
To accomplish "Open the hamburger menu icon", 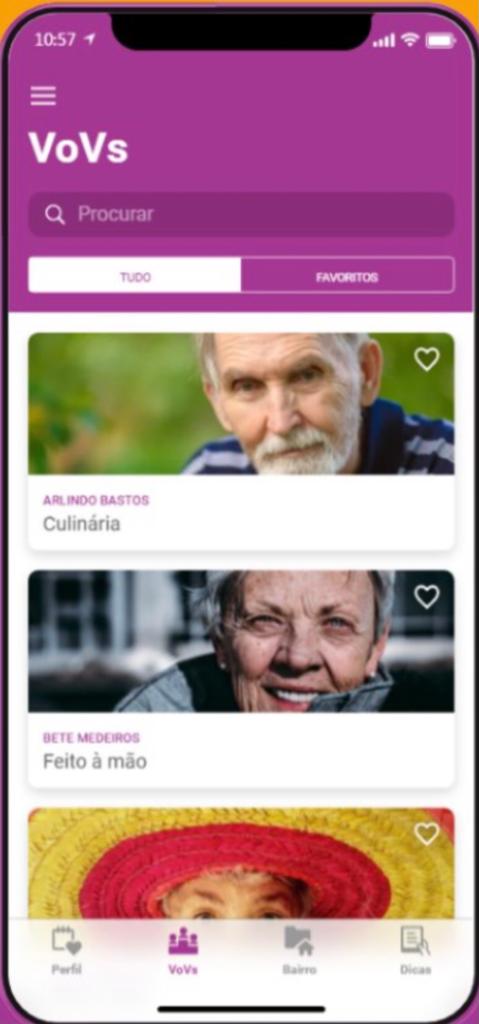I will click(43, 96).
